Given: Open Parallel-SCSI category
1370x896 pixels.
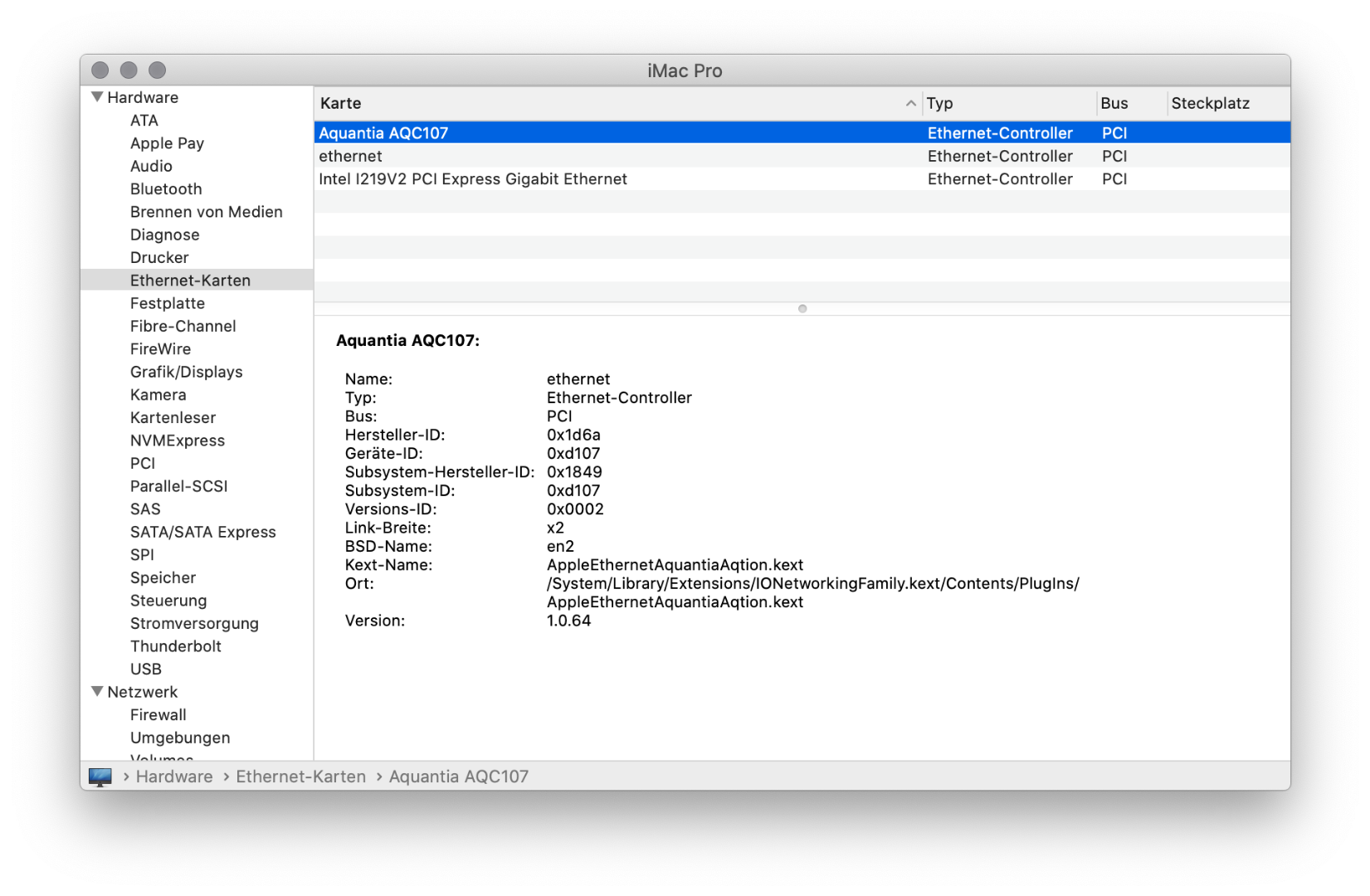Looking at the screenshot, I should tap(178, 486).
